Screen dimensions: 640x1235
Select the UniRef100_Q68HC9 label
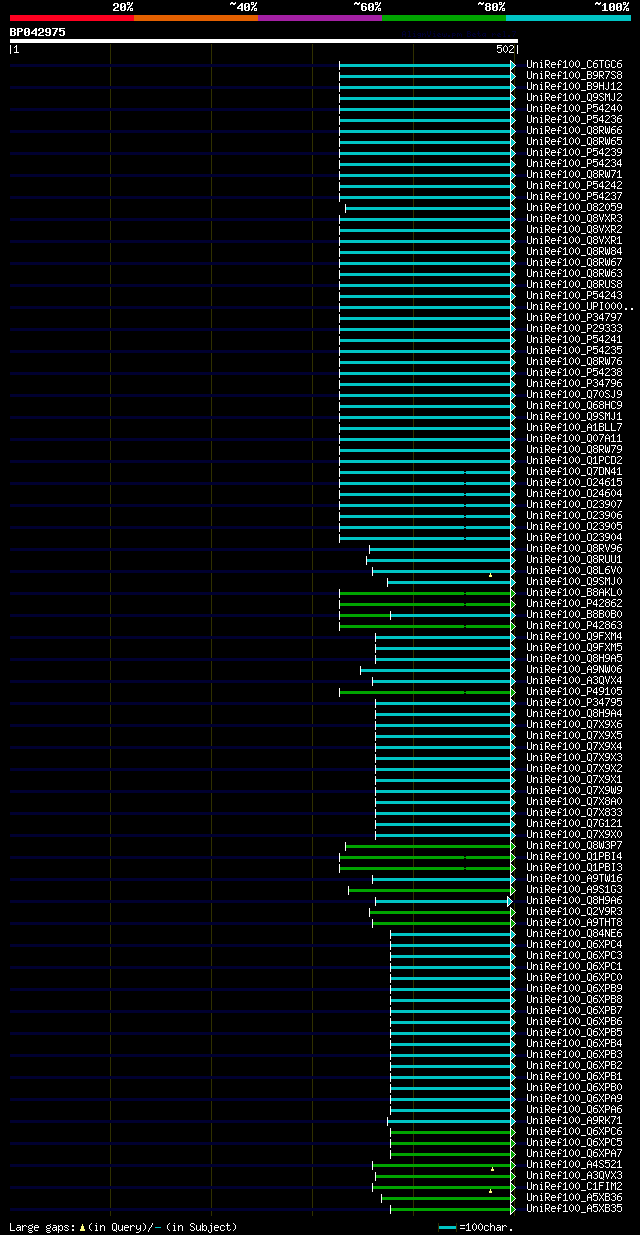pos(574,405)
